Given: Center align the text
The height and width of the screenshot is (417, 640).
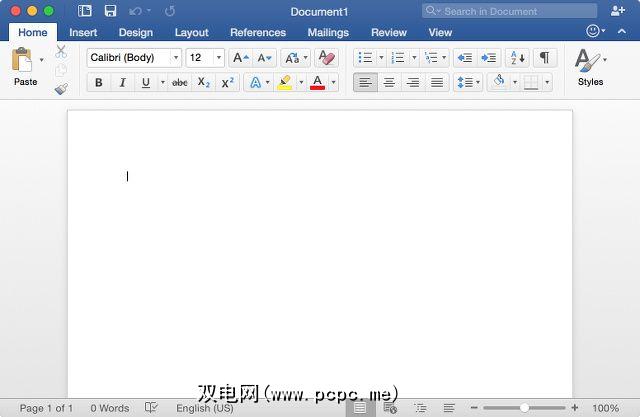Looking at the screenshot, I should click(389, 83).
